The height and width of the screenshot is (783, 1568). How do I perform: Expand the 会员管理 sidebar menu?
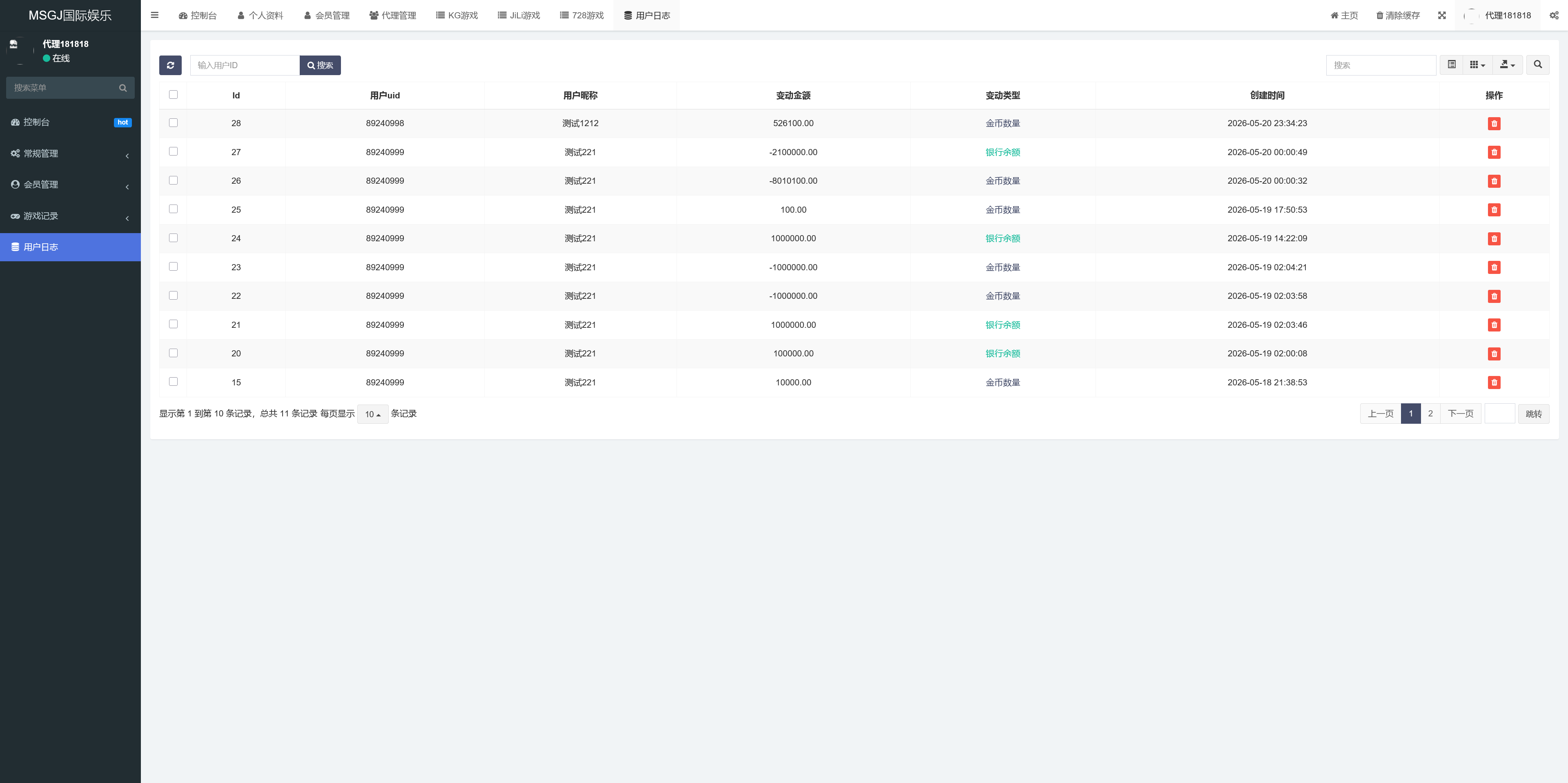[x=70, y=185]
